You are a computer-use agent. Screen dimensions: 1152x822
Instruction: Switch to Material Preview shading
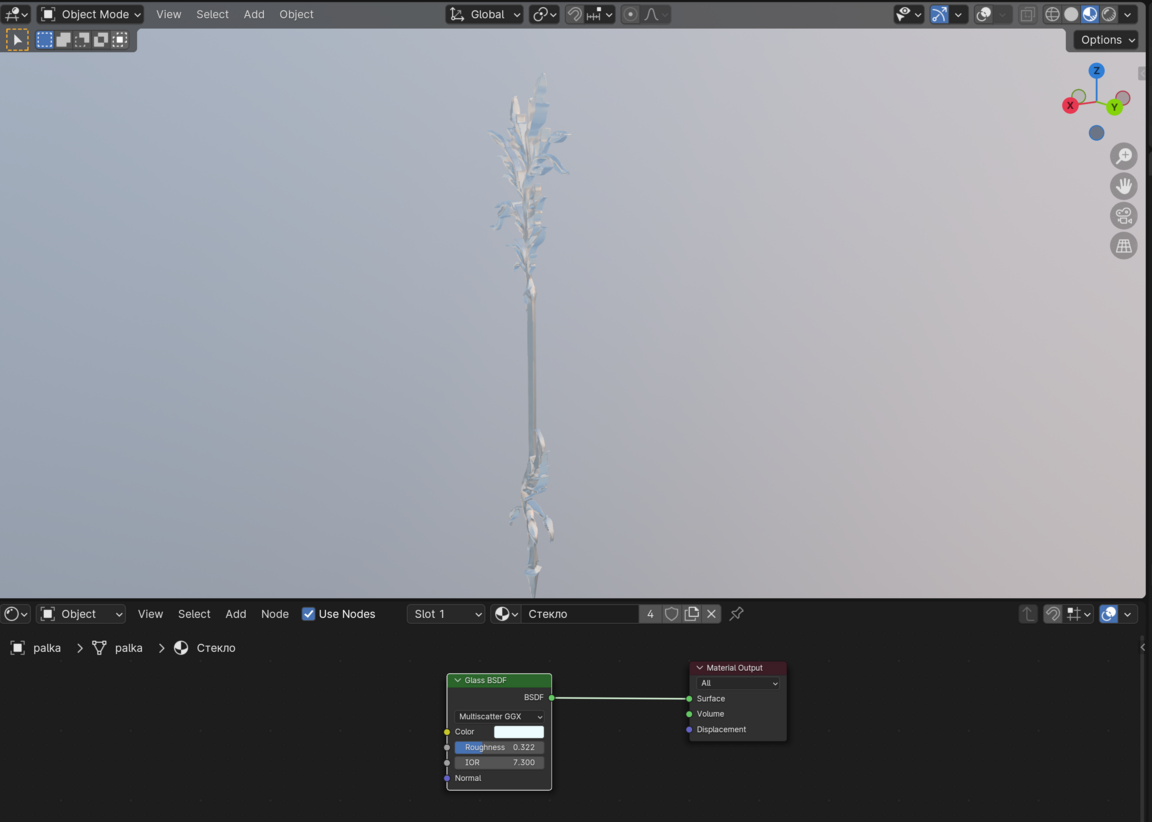click(x=1090, y=14)
